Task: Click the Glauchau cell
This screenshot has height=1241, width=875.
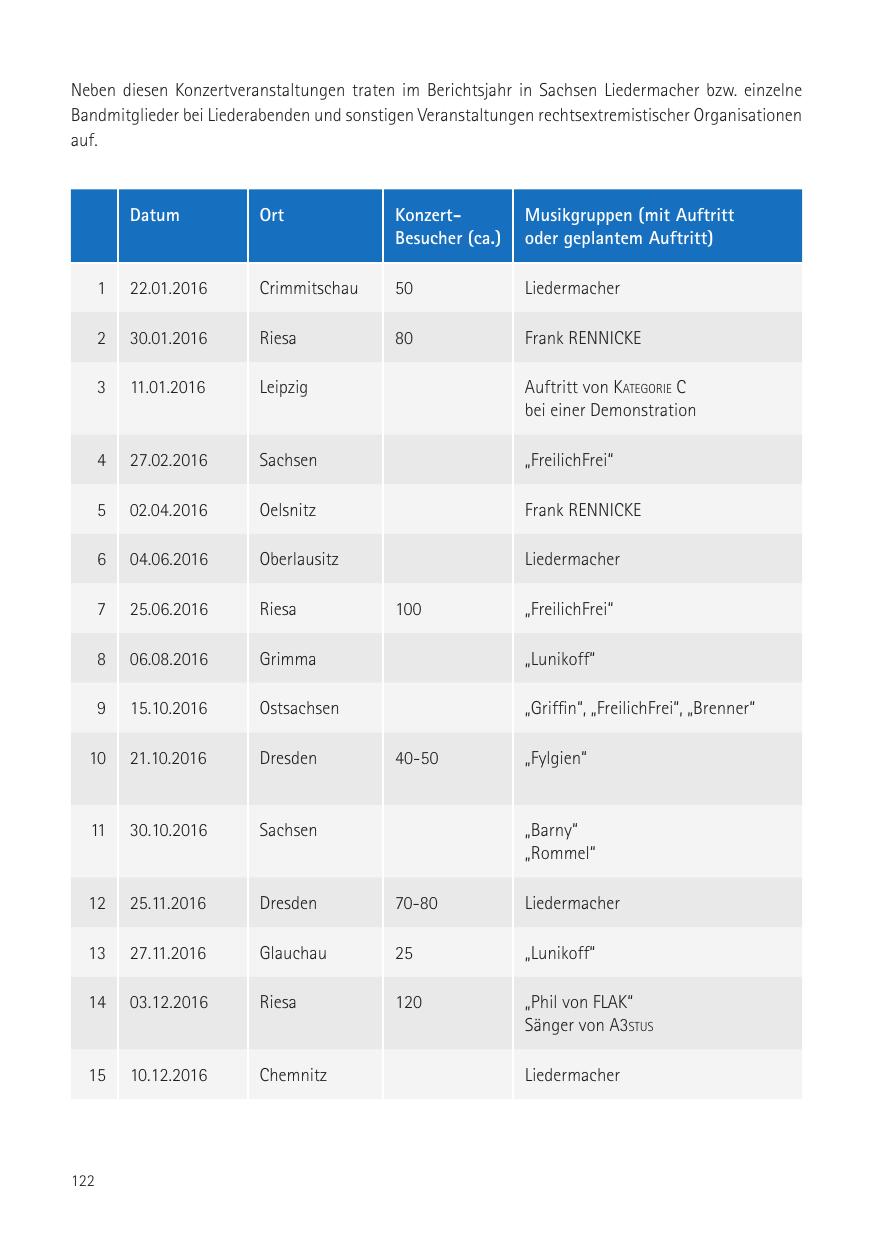Action: 293,953
